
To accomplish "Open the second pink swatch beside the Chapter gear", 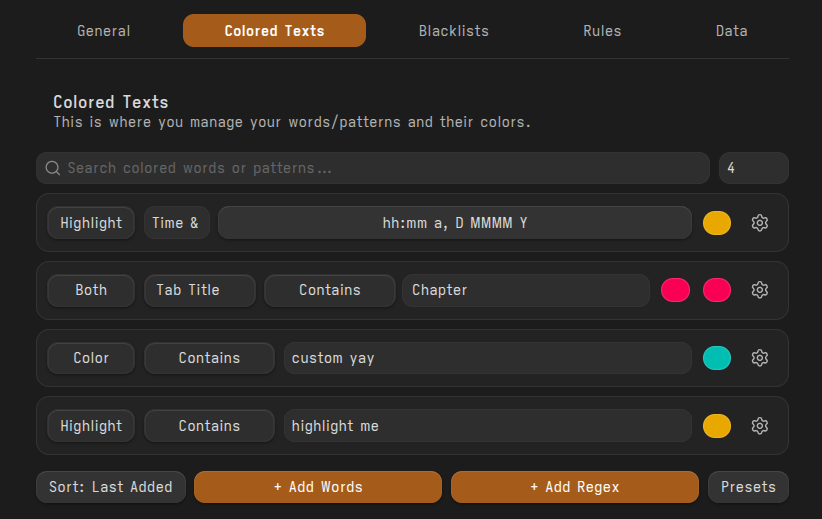I will click(x=717, y=290).
